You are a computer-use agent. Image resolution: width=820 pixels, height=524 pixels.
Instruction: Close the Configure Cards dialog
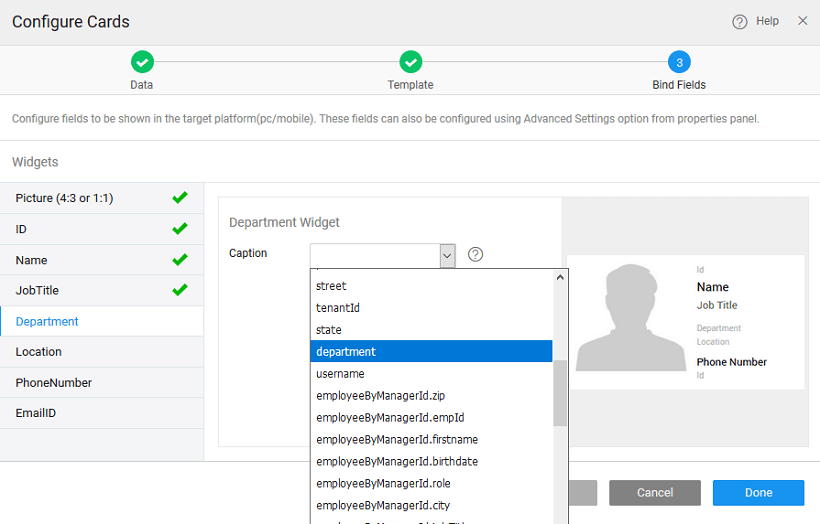[x=802, y=21]
